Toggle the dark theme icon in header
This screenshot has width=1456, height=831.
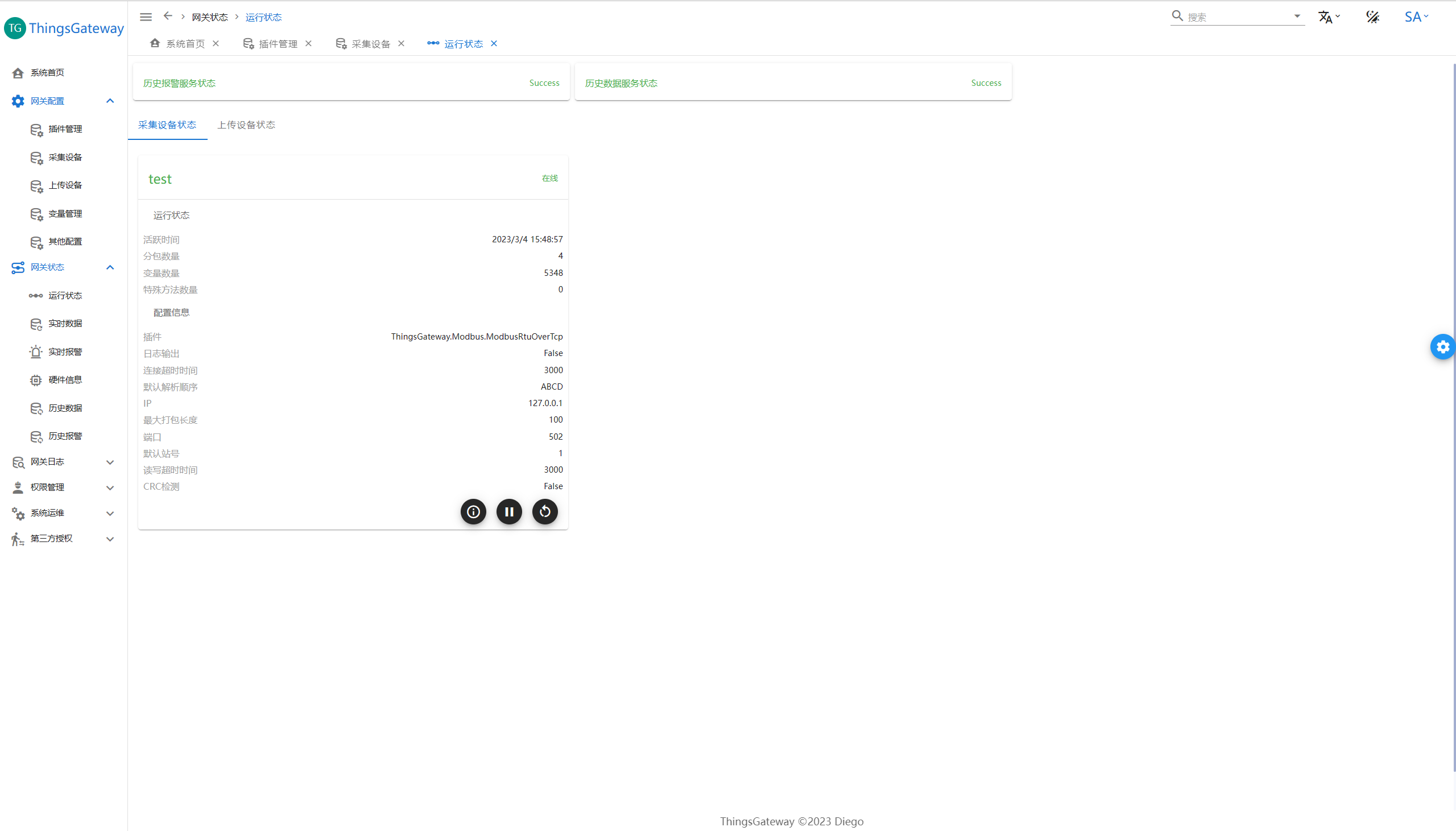[x=1373, y=17]
